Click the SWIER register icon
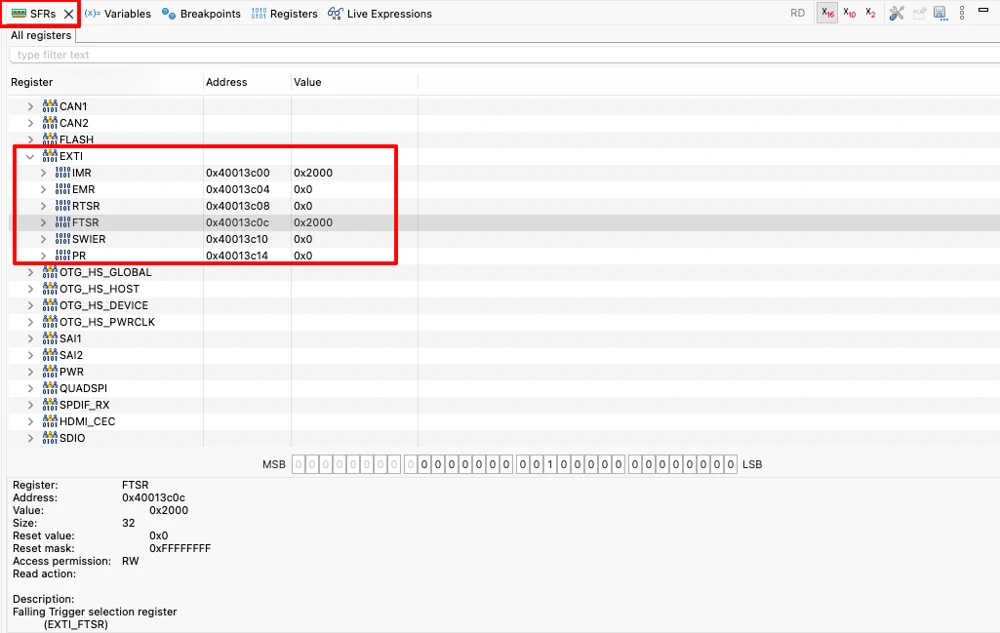The height and width of the screenshot is (633, 1000). (62, 239)
